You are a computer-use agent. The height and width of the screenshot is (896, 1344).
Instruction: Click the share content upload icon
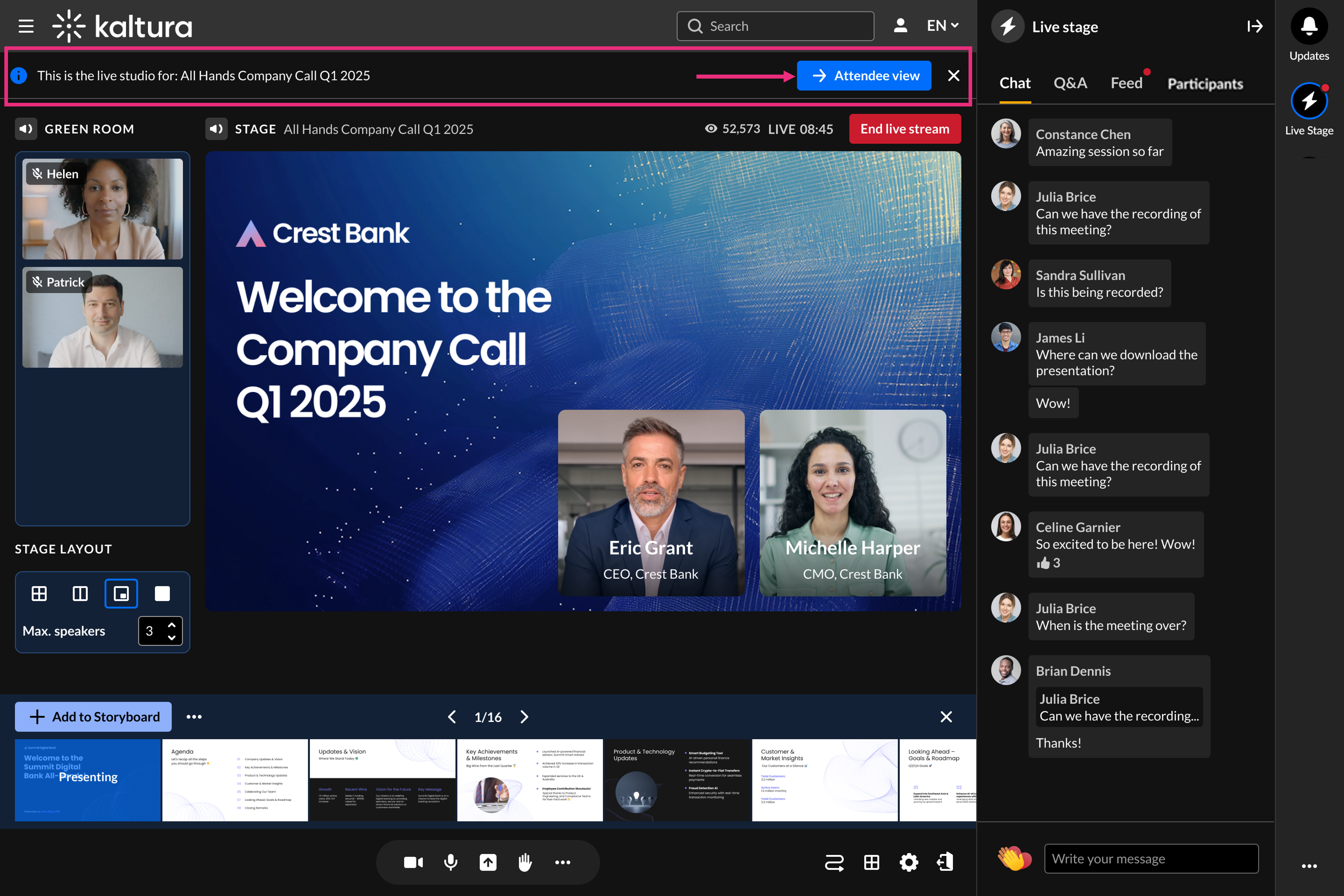pos(488,862)
